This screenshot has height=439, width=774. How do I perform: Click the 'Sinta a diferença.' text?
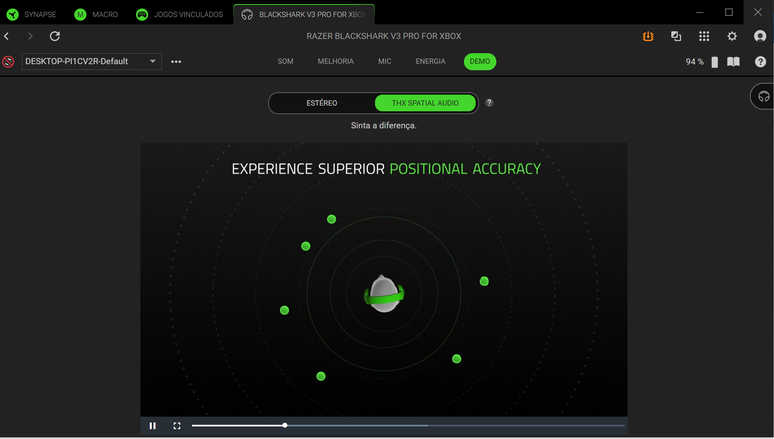(384, 125)
